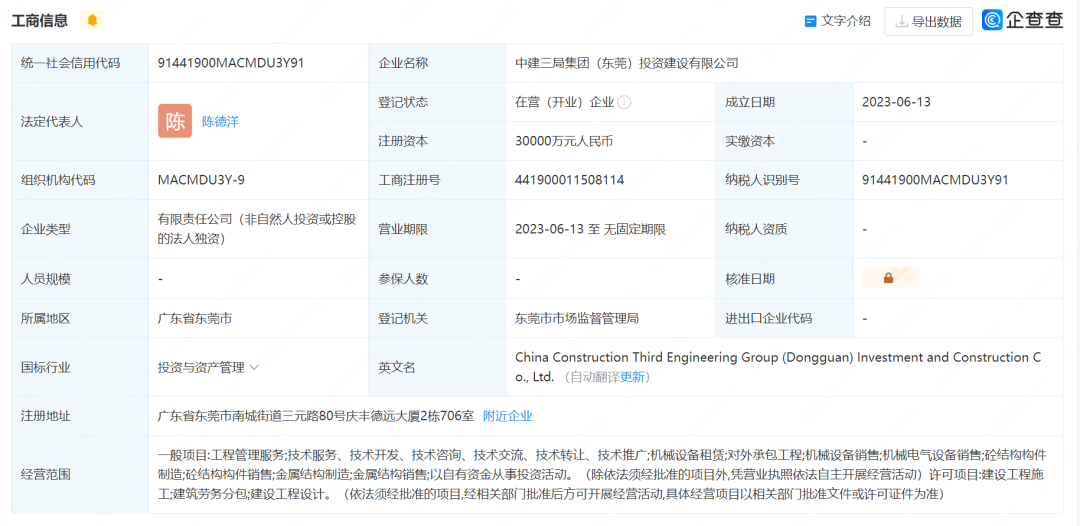The width and height of the screenshot is (1080, 526).
Task: Click the 统一社会信用代码 label cell
Action: point(80,63)
